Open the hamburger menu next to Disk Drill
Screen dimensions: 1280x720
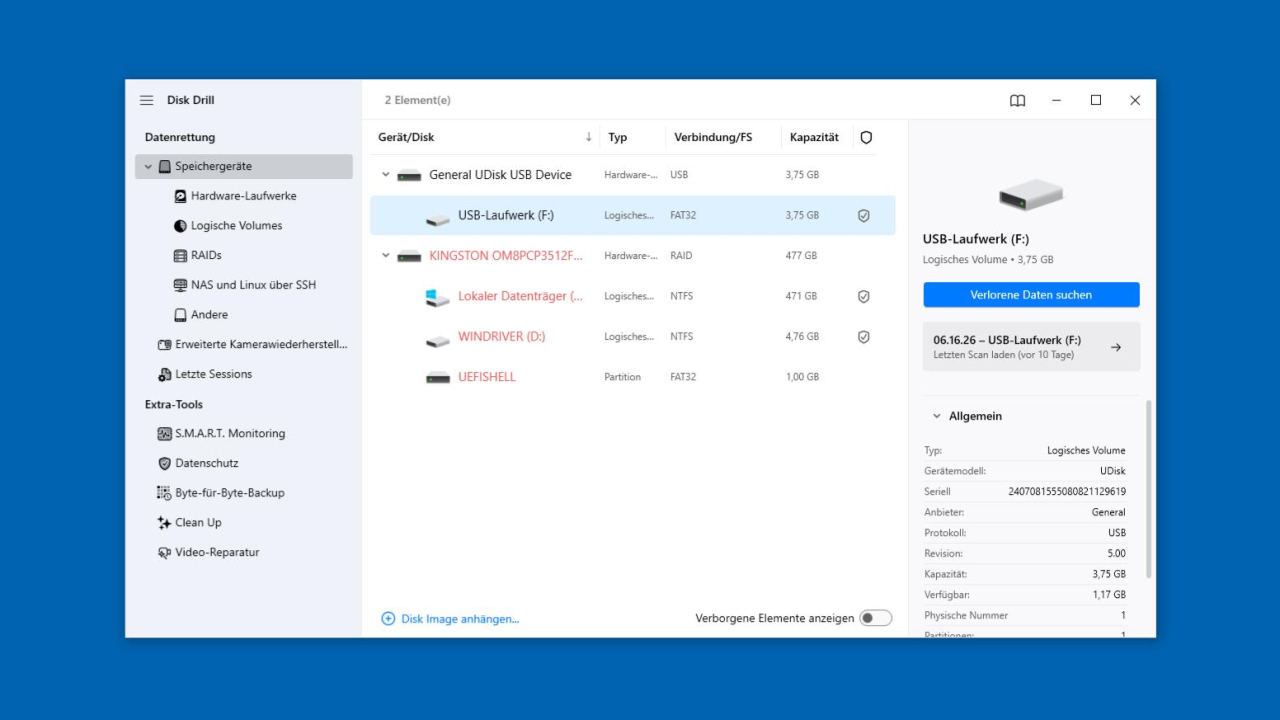[147, 100]
